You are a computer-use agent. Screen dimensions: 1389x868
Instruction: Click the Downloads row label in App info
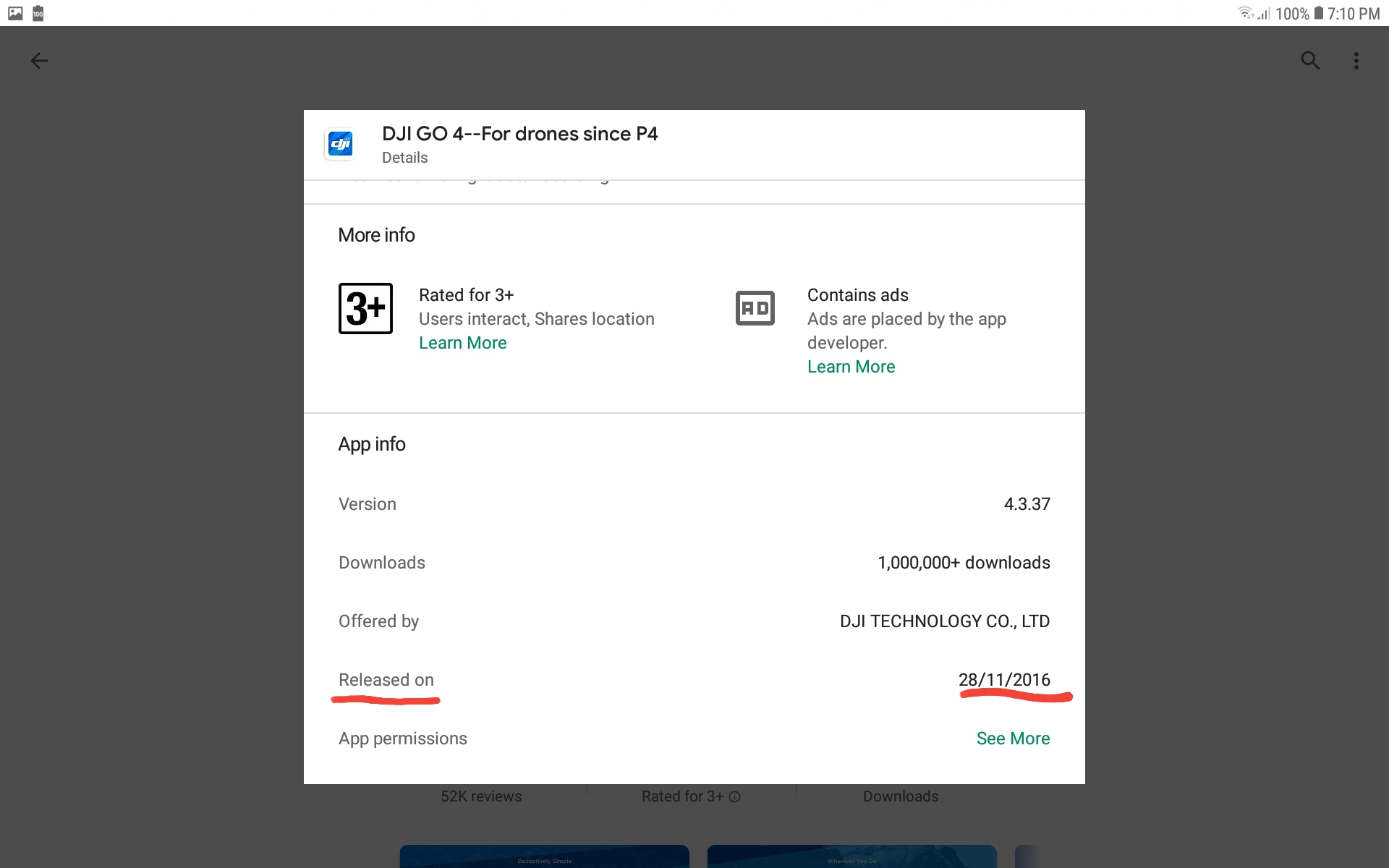point(382,563)
